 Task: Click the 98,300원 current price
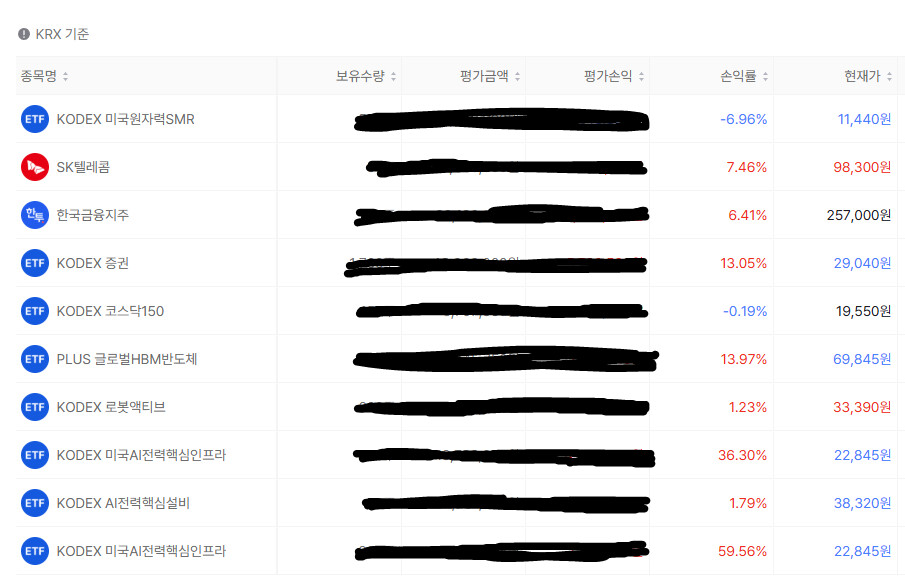pos(862,167)
